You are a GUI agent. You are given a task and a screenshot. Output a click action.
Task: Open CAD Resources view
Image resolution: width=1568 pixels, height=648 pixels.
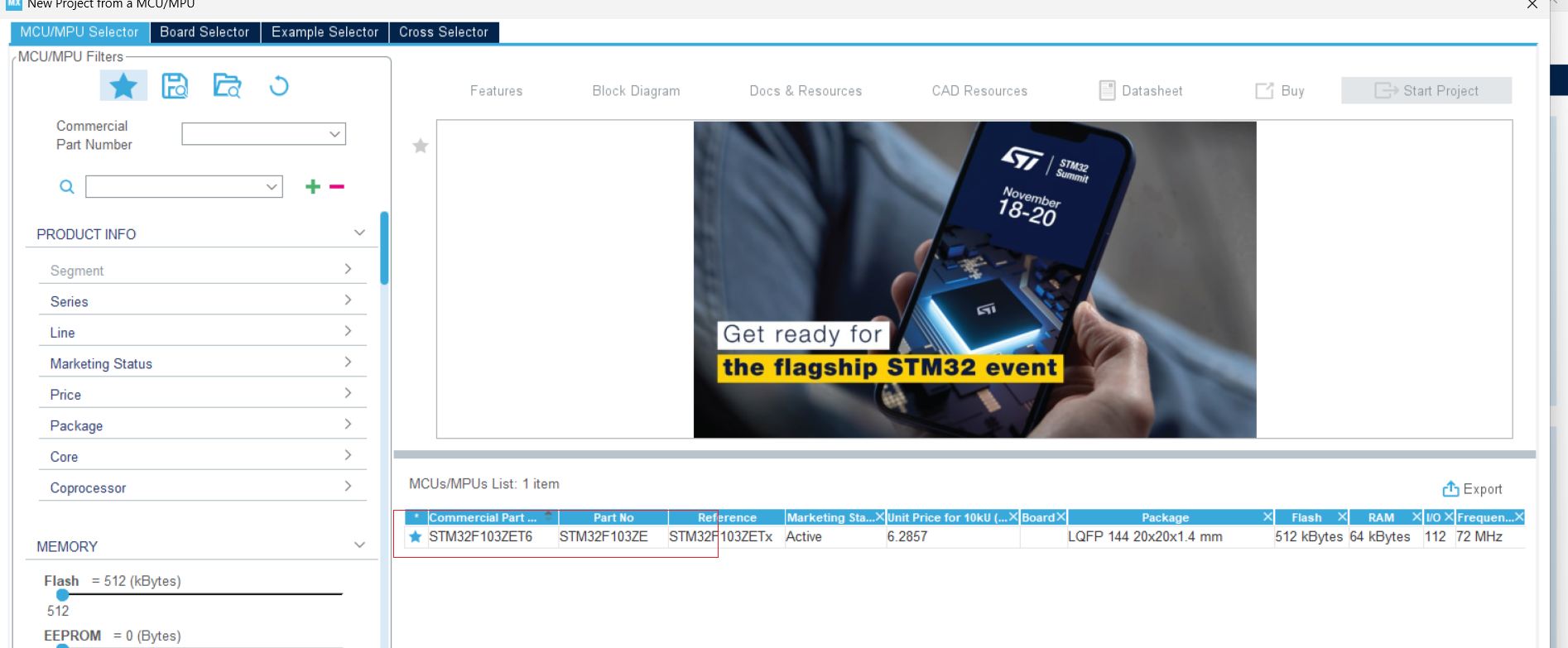point(980,91)
